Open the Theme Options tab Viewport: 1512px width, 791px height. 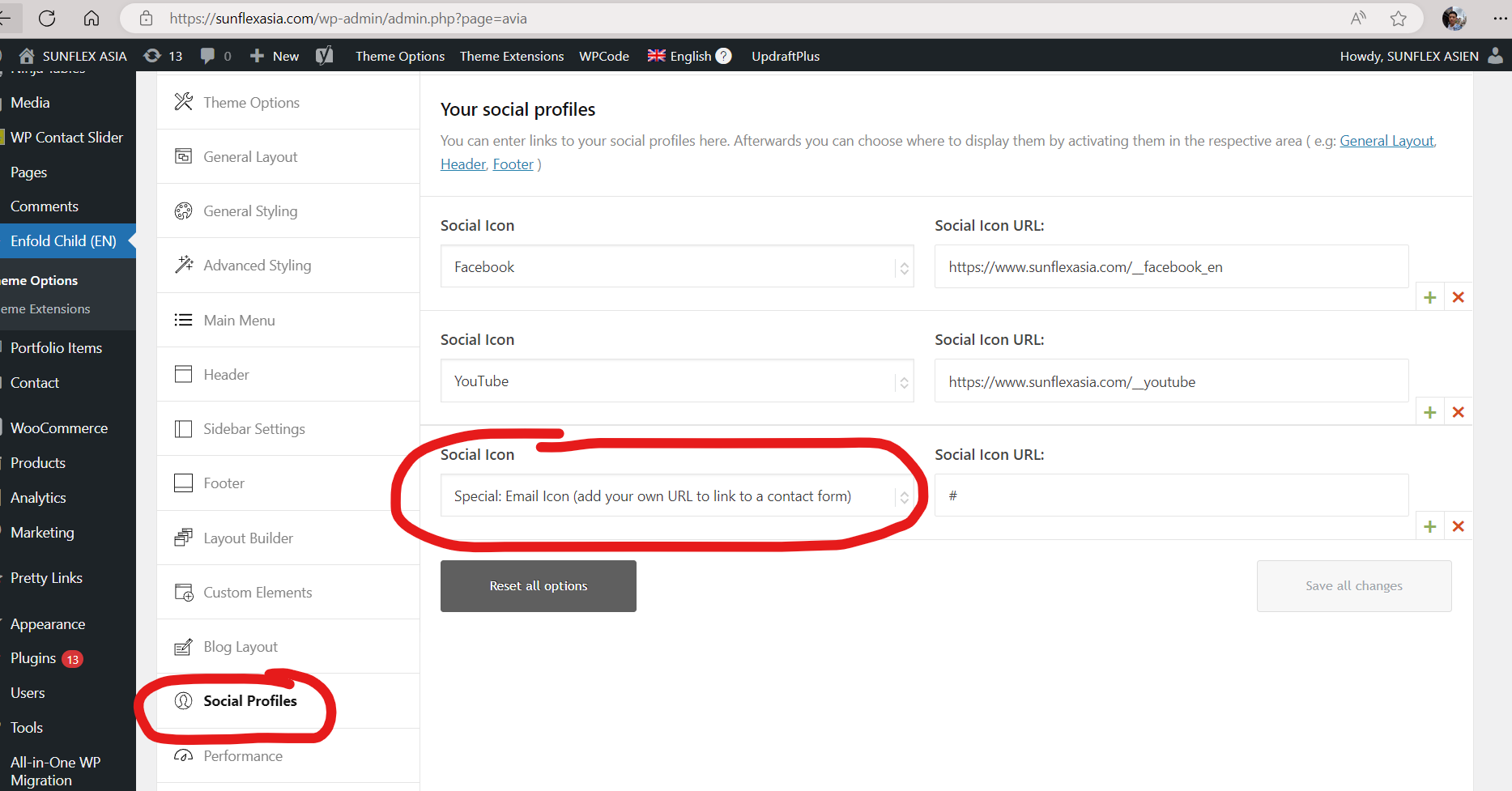pyautogui.click(x=288, y=102)
